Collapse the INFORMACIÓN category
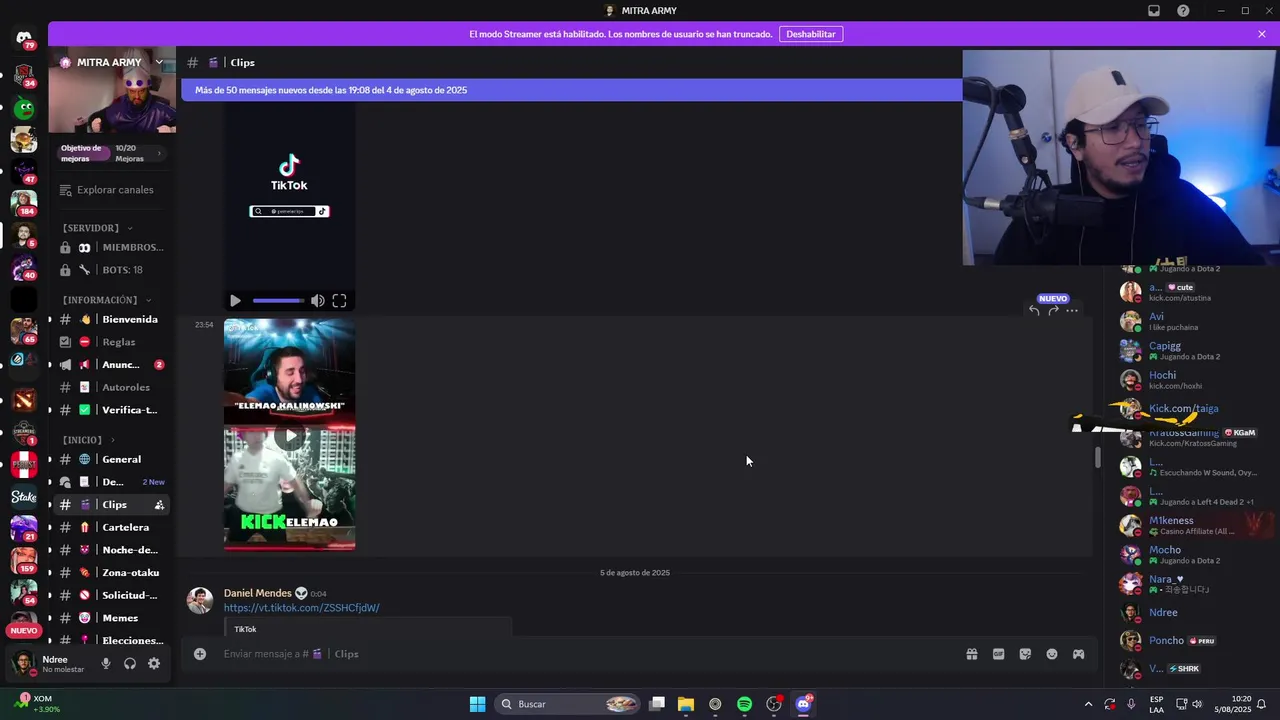 pyautogui.click(x=107, y=300)
